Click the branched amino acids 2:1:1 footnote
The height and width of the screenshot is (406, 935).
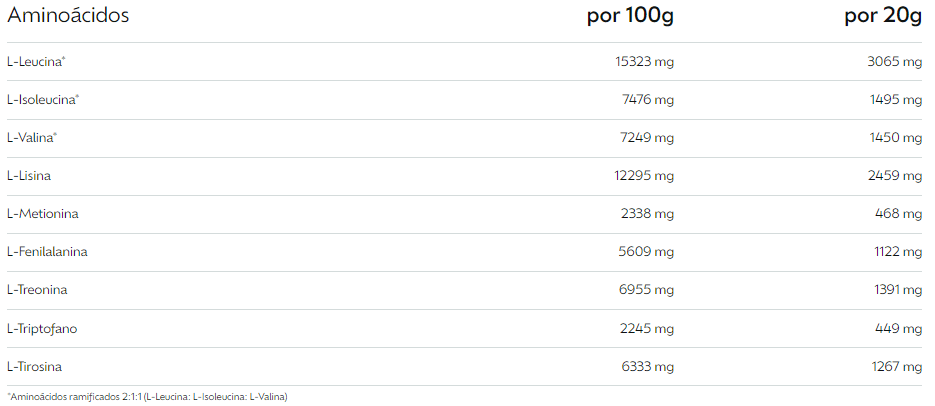[x=147, y=396]
